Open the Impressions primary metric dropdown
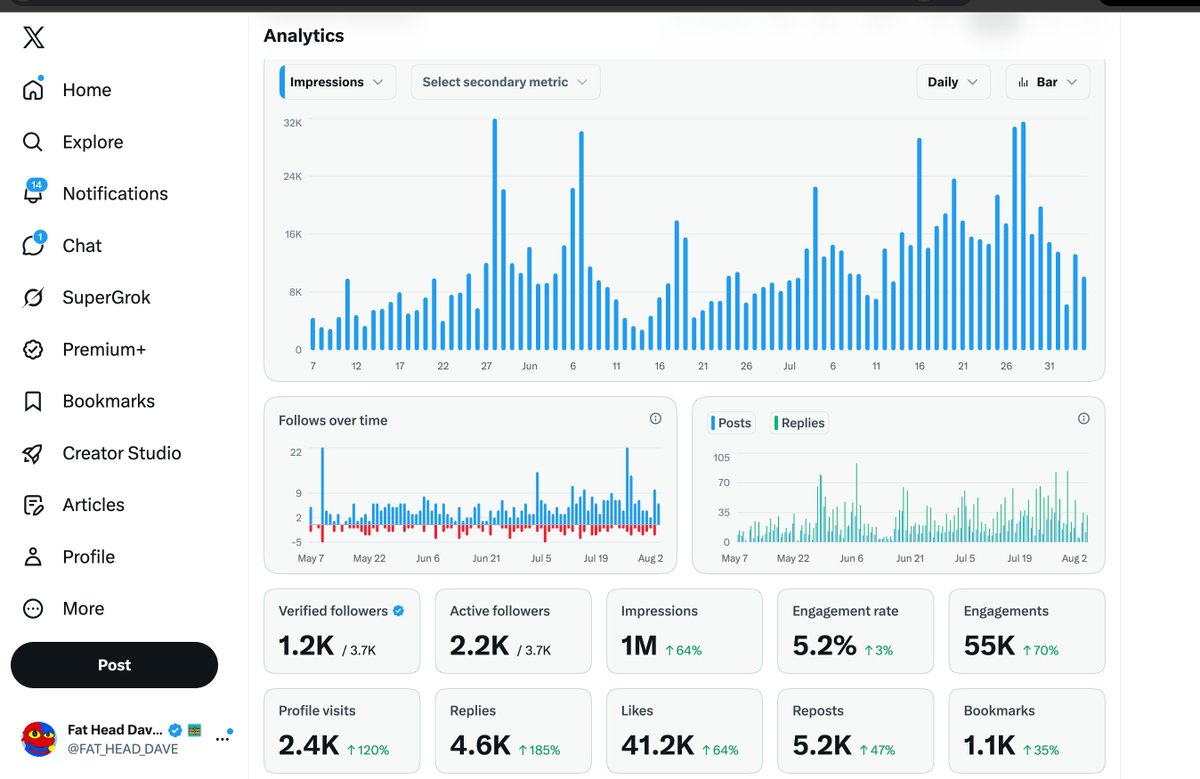 pos(338,82)
